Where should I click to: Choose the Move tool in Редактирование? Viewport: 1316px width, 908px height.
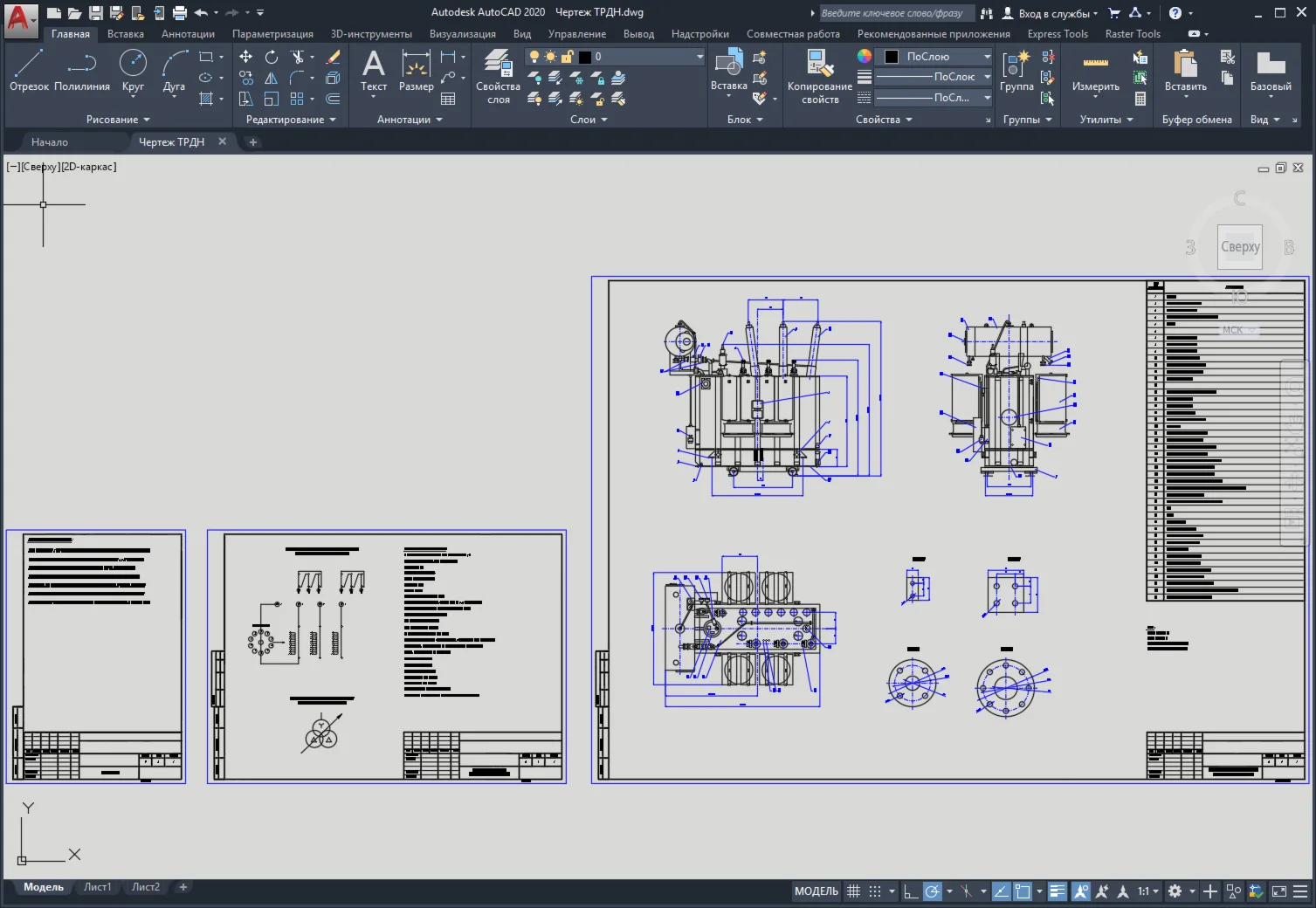click(246, 57)
